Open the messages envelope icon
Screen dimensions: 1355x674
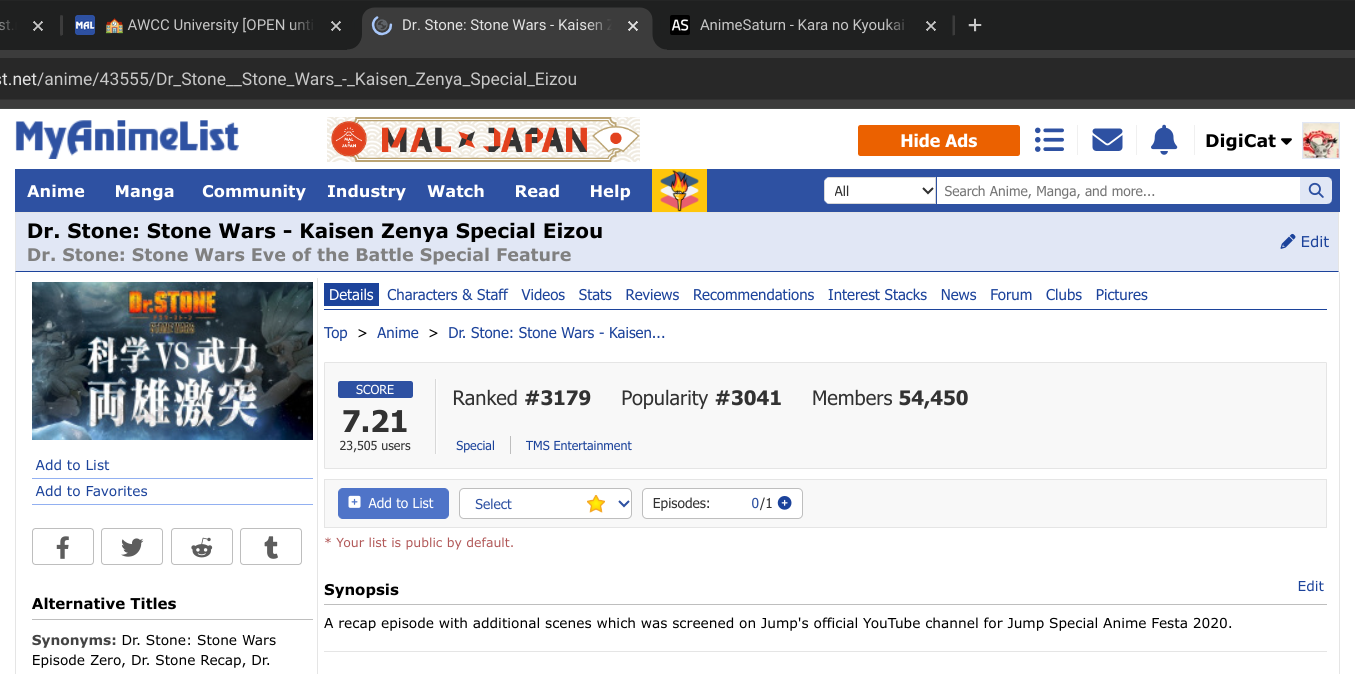[x=1107, y=140]
